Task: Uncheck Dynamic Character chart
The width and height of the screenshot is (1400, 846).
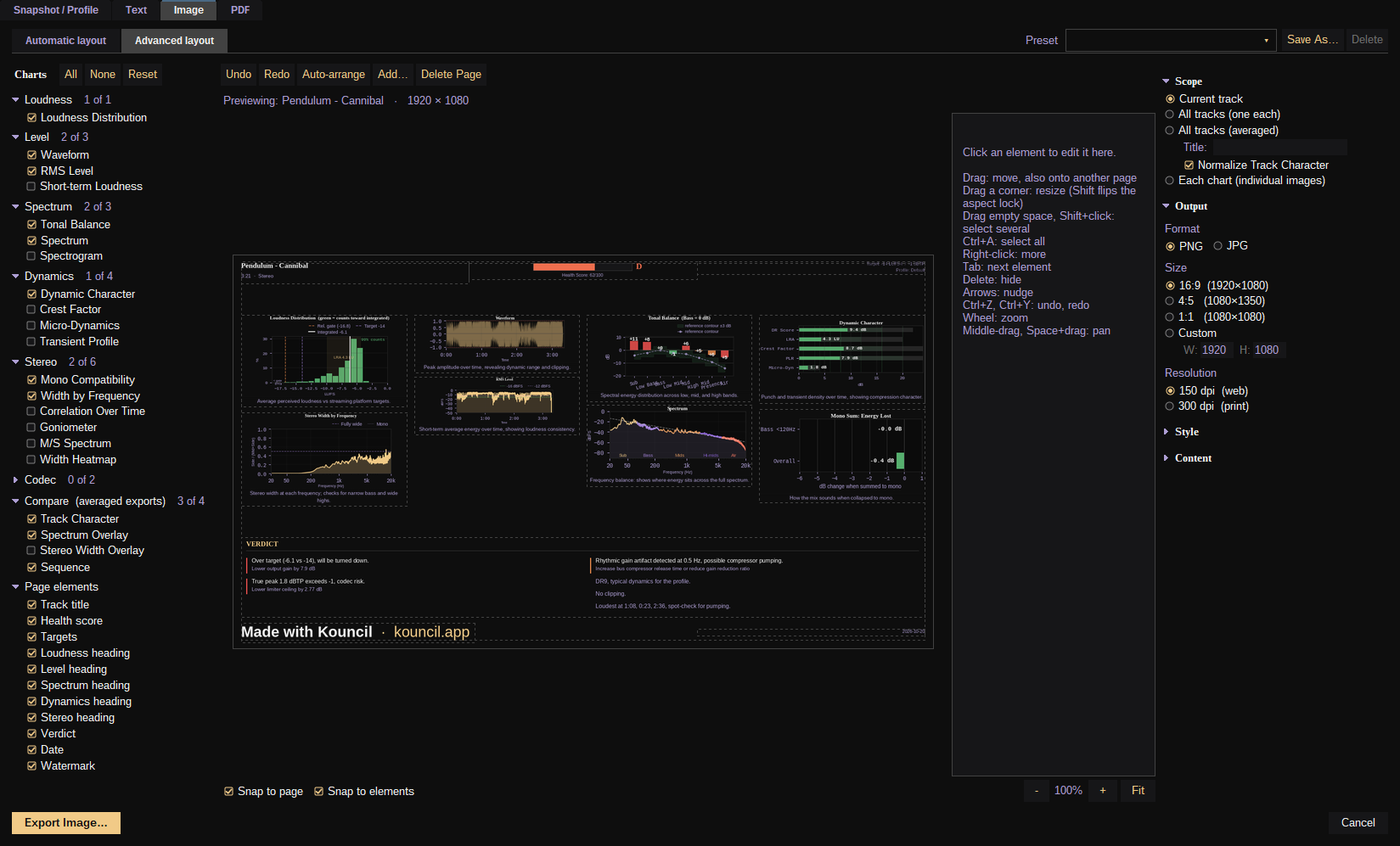Action: pos(31,294)
